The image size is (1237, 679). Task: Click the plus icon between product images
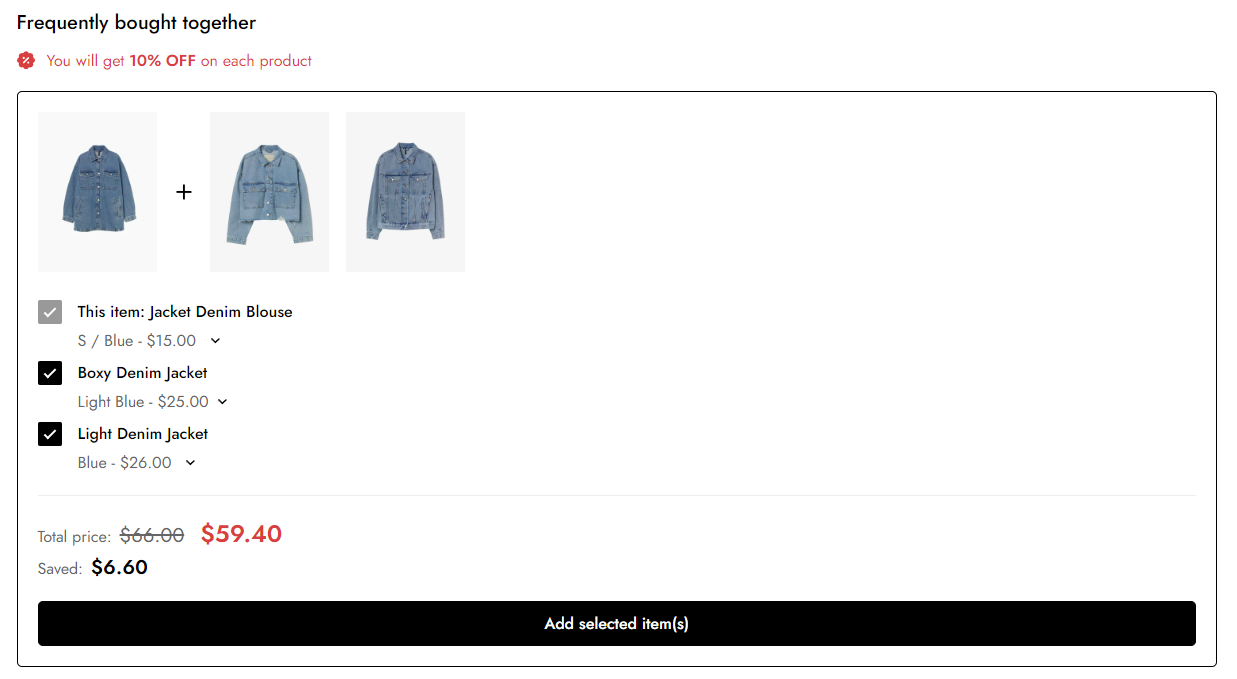point(184,192)
